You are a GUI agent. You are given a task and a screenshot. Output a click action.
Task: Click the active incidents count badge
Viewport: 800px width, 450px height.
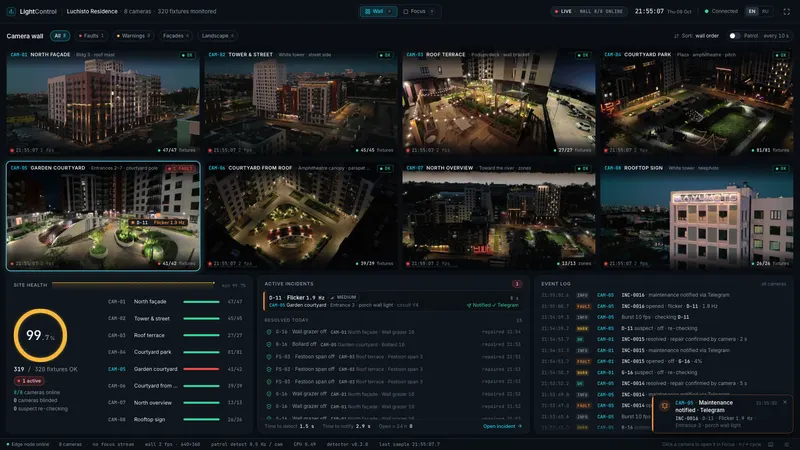517,284
